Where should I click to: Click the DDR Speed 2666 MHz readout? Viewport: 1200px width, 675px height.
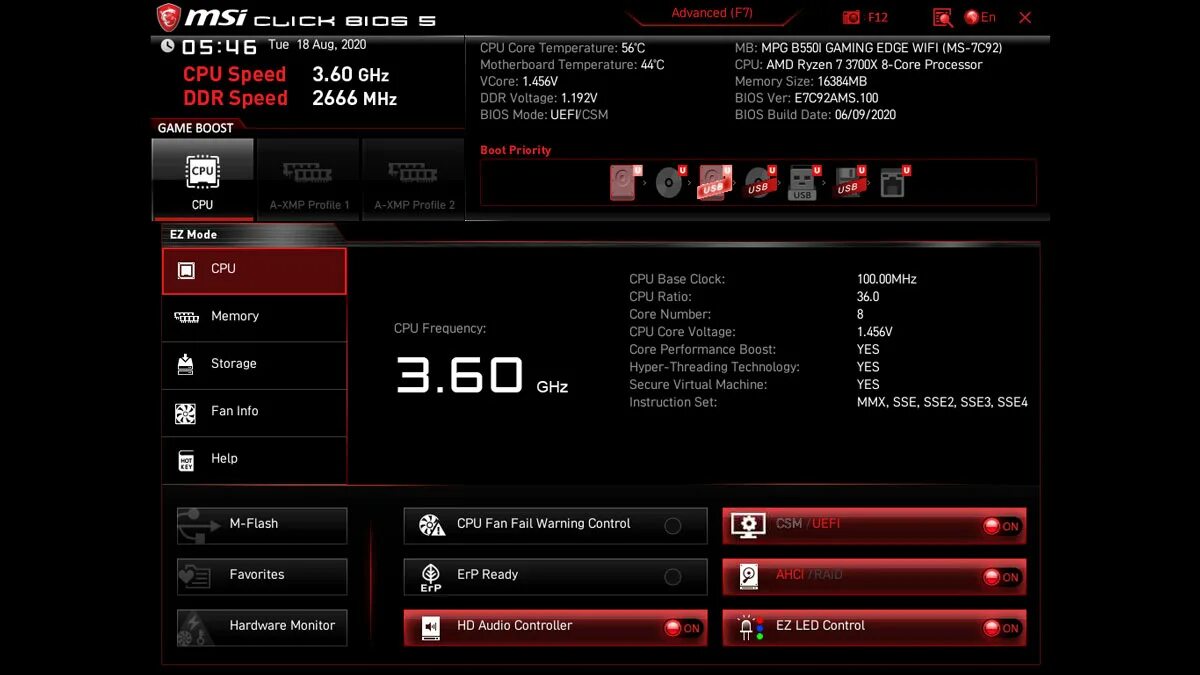coord(290,99)
